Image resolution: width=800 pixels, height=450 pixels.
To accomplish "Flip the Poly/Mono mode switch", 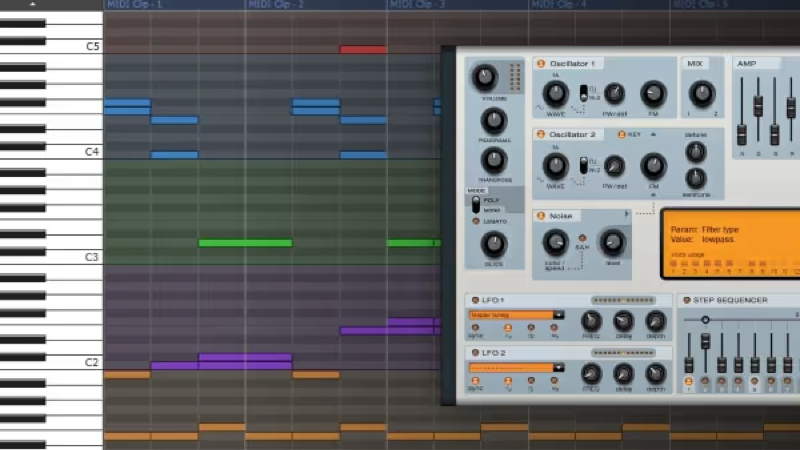I will [476, 205].
